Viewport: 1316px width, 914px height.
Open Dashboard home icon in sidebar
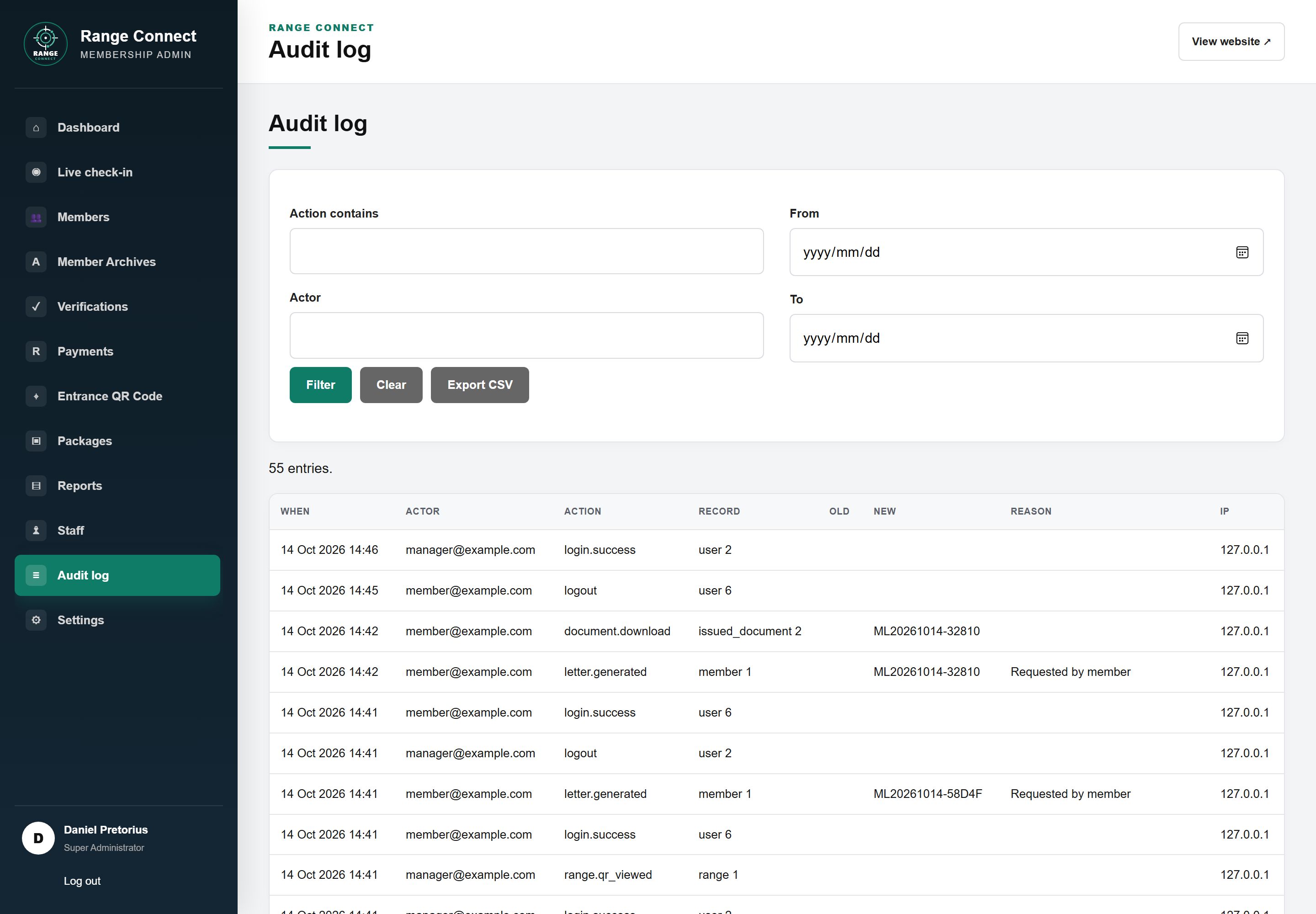coord(36,128)
